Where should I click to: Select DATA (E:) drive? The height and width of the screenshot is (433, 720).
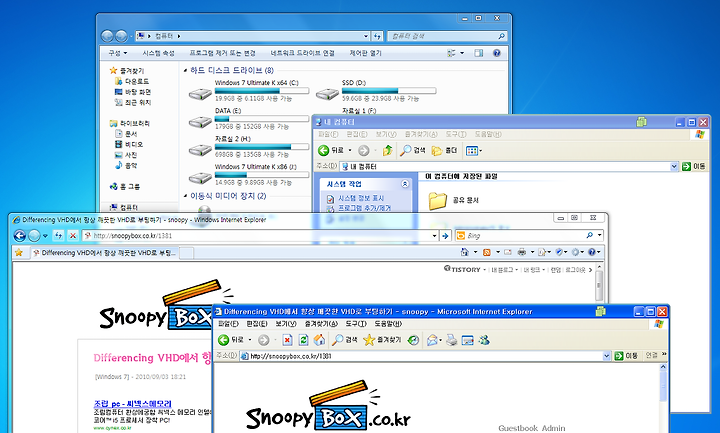click(248, 118)
